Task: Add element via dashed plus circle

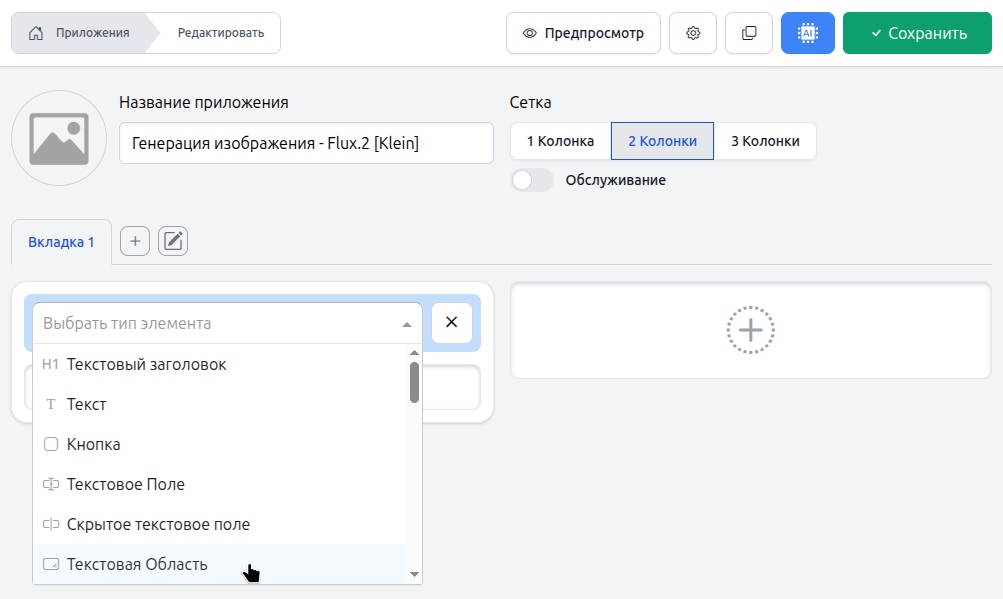Action: 750,330
